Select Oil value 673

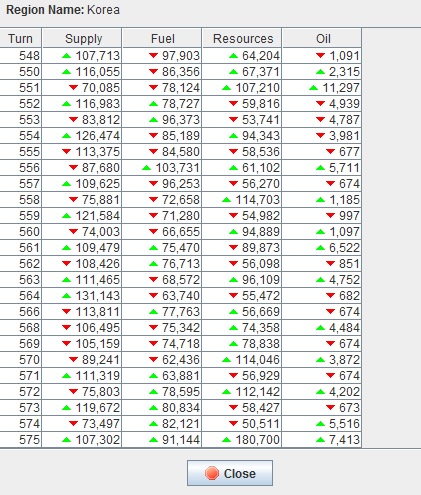point(349,408)
